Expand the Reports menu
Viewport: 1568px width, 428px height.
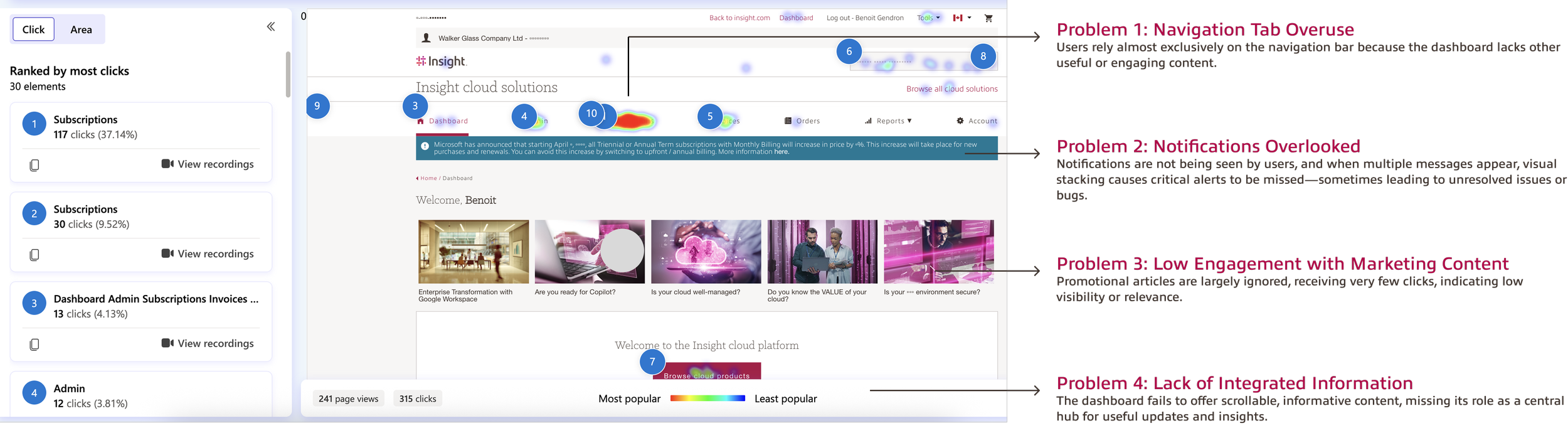pos(888,121)
